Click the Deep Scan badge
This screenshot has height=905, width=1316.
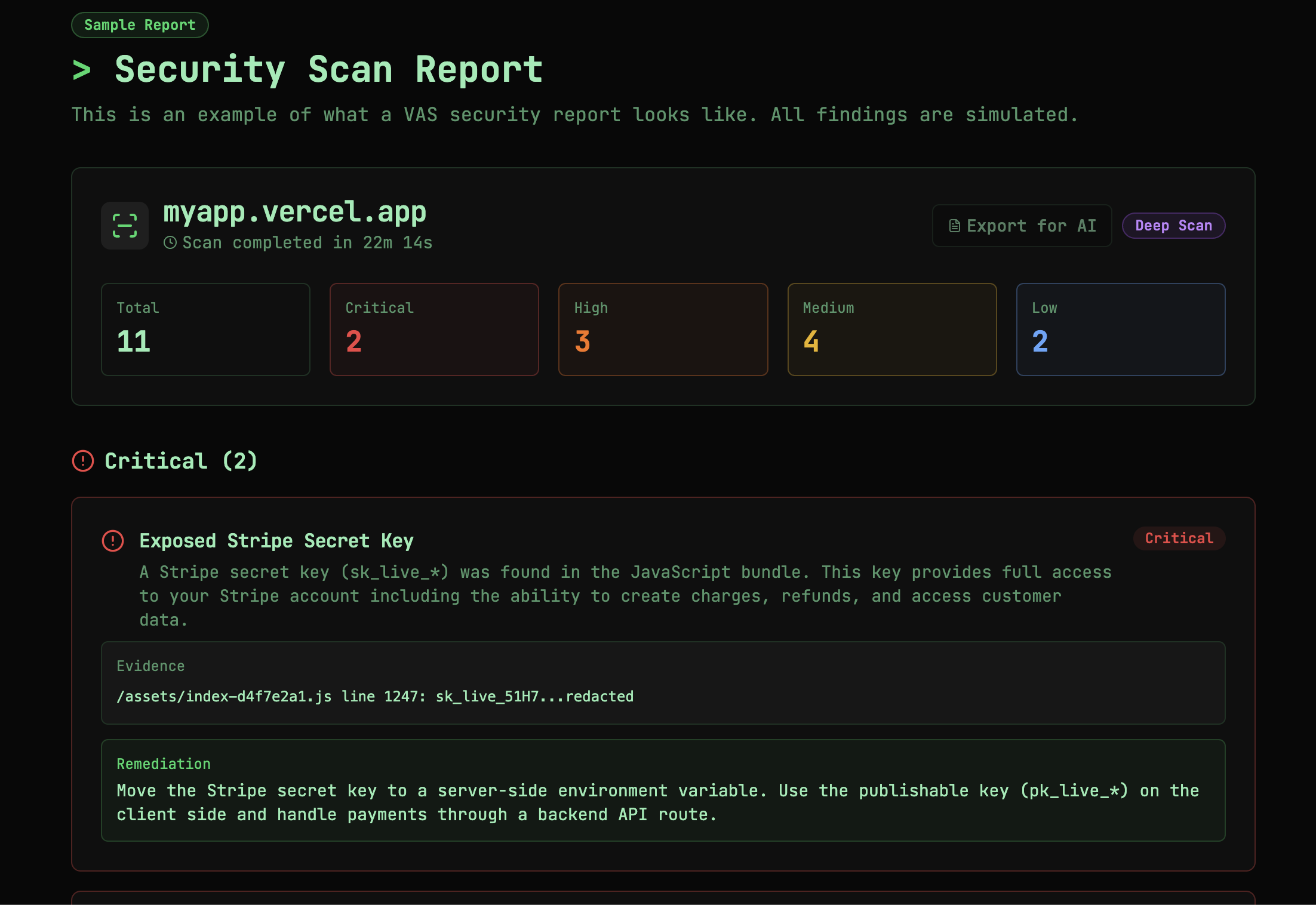point(1173,226)
